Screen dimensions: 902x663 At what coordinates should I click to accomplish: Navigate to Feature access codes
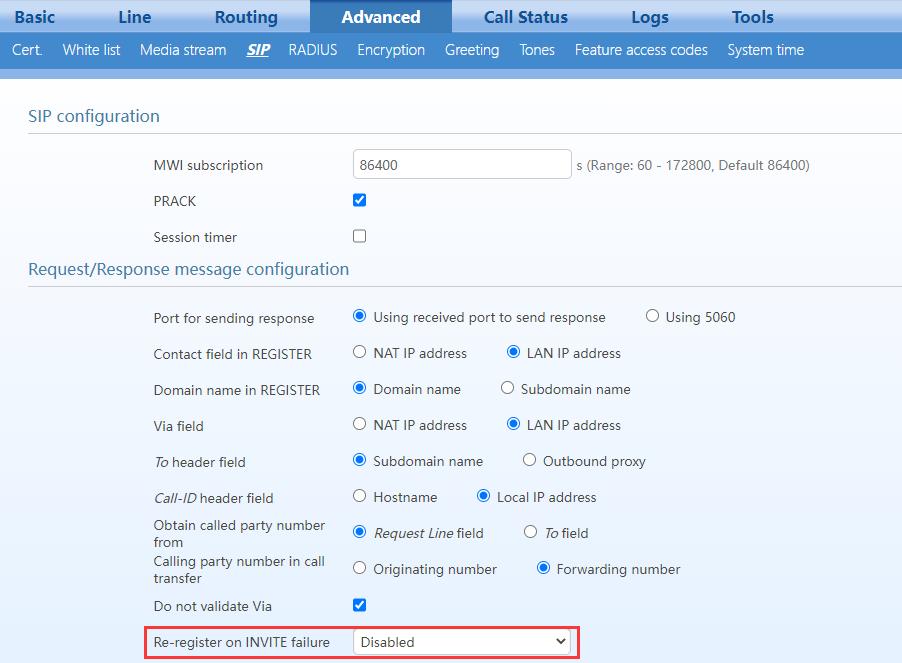pos(641,50)
